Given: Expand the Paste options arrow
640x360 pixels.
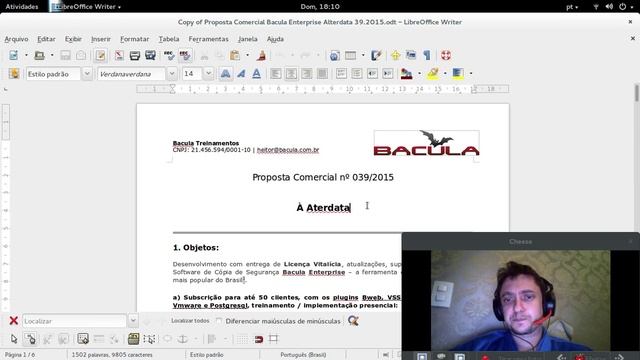Looking at the screenshot, I should point(247,55).
